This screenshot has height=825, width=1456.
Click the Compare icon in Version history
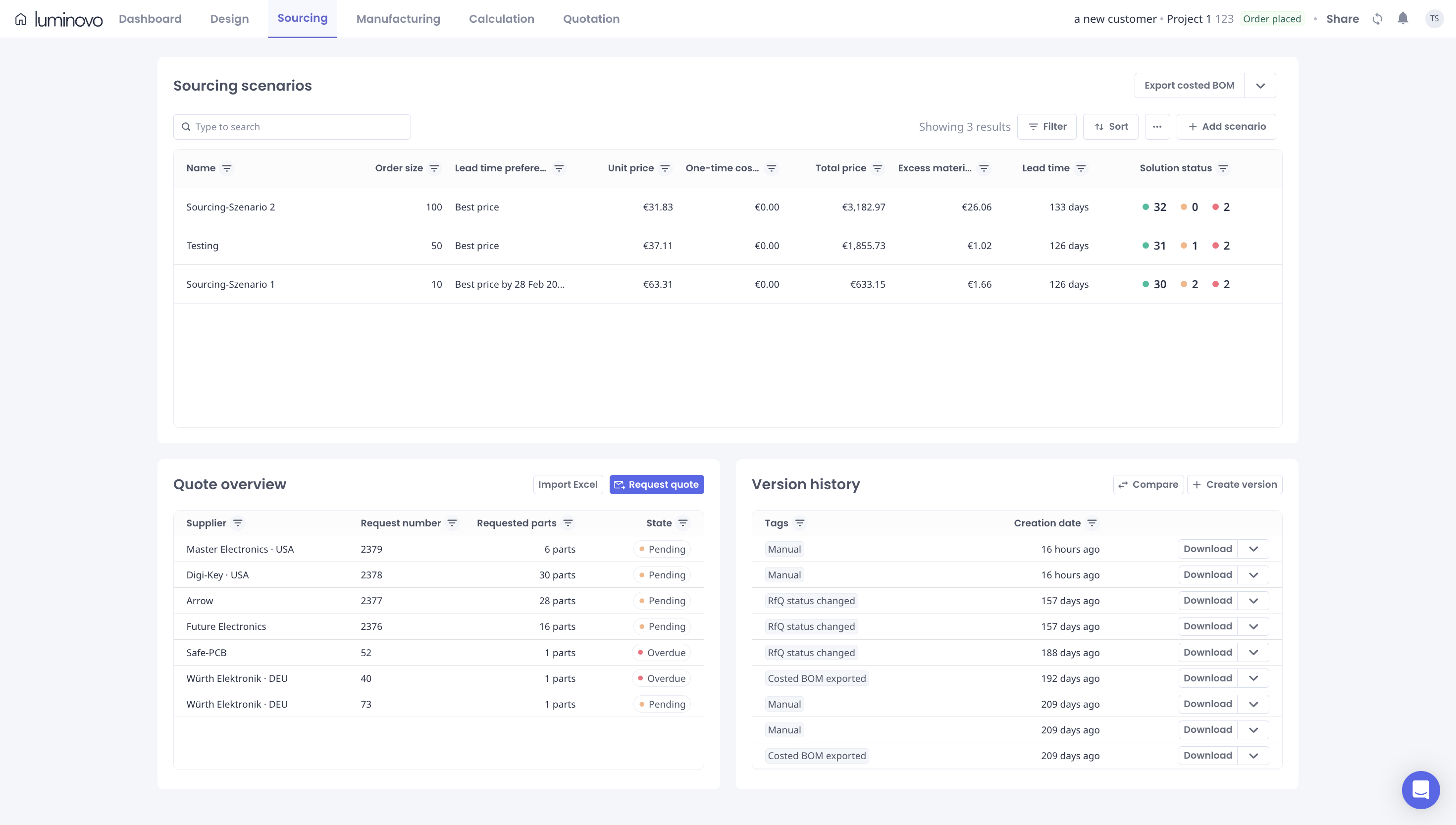pos(1124,484)
